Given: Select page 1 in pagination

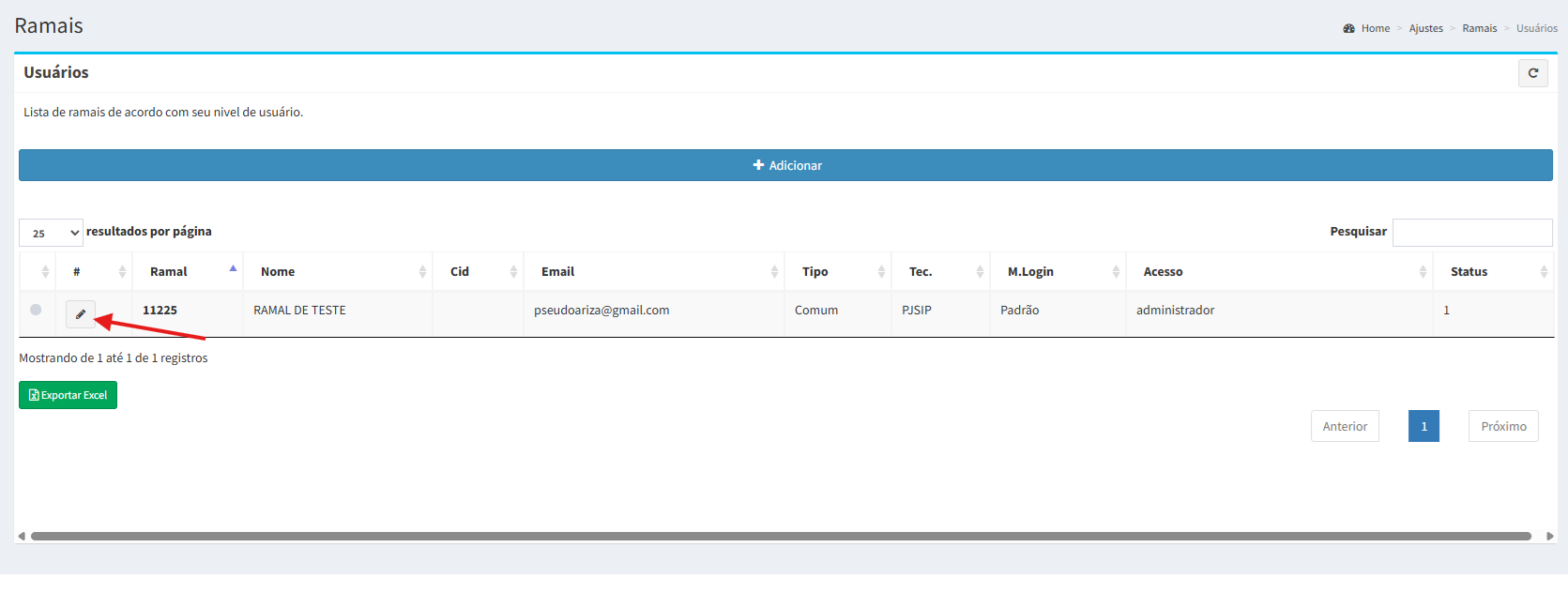Looking at the screenshot, I should click(1423, 426).
